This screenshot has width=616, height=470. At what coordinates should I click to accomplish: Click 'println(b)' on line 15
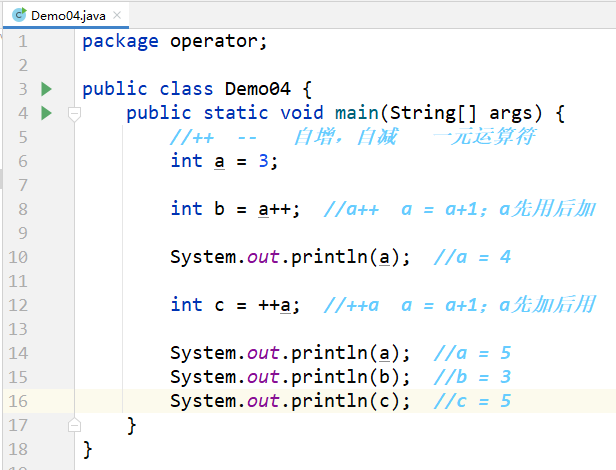[x=345, y=377]
